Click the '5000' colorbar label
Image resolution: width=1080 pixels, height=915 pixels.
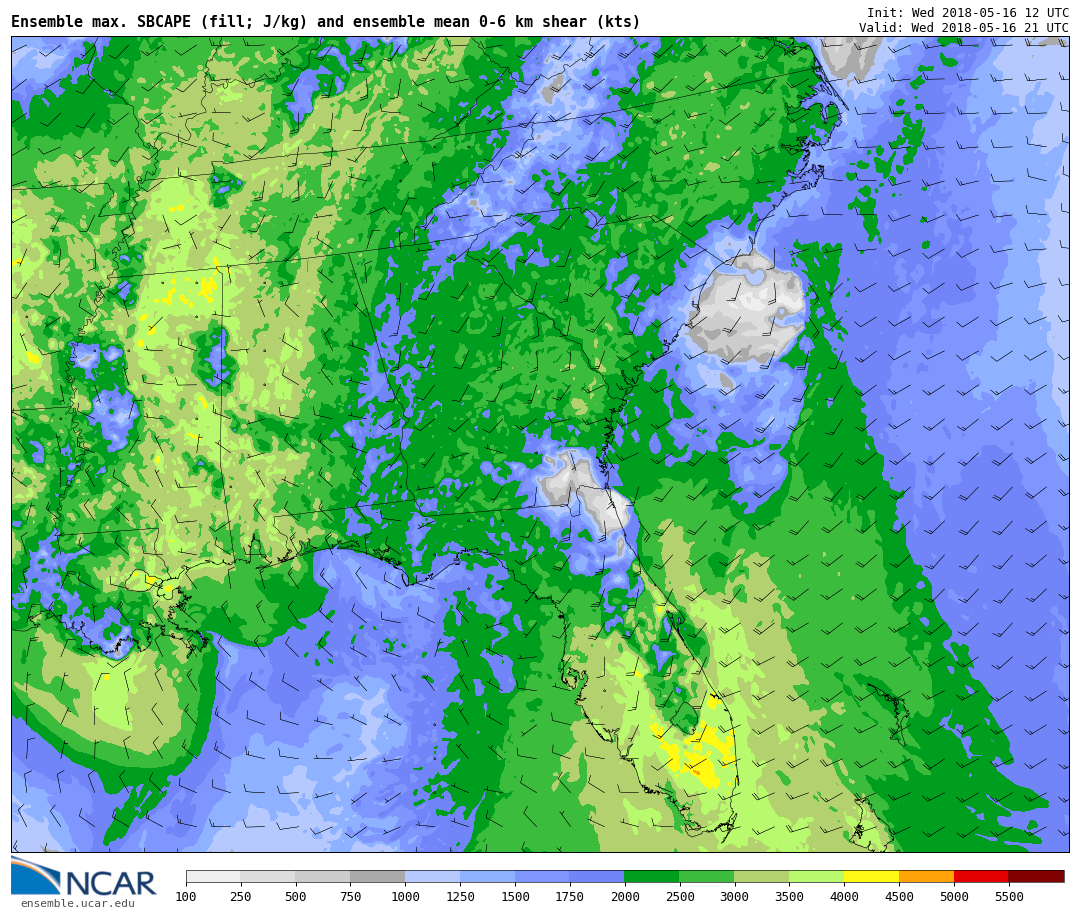[954, 896]
